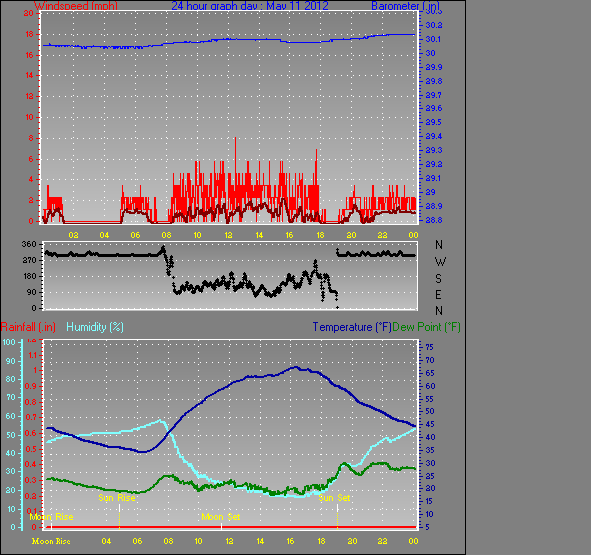This screenshot has width=591, height=555.
Task: Click the '0.5' rainfall axis value
Action: point(30,449)
